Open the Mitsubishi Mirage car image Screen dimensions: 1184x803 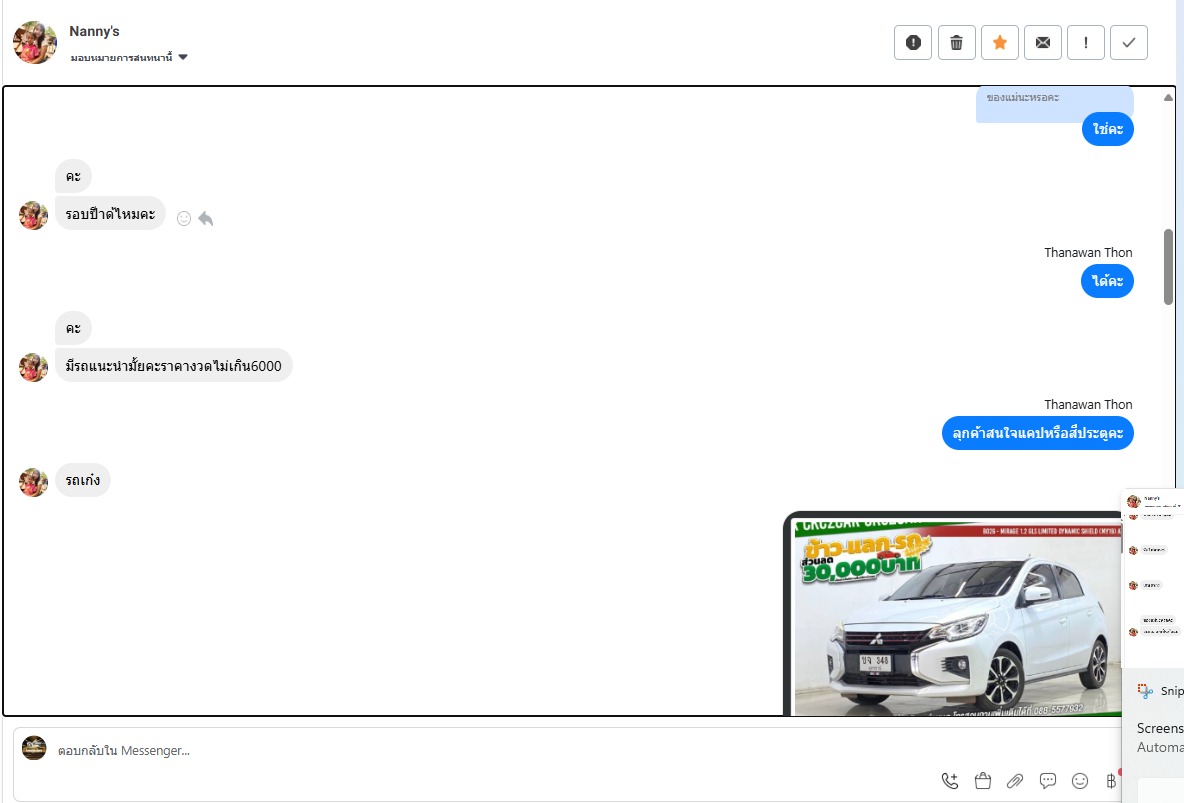pyautogui.click(x=953, y=613)
